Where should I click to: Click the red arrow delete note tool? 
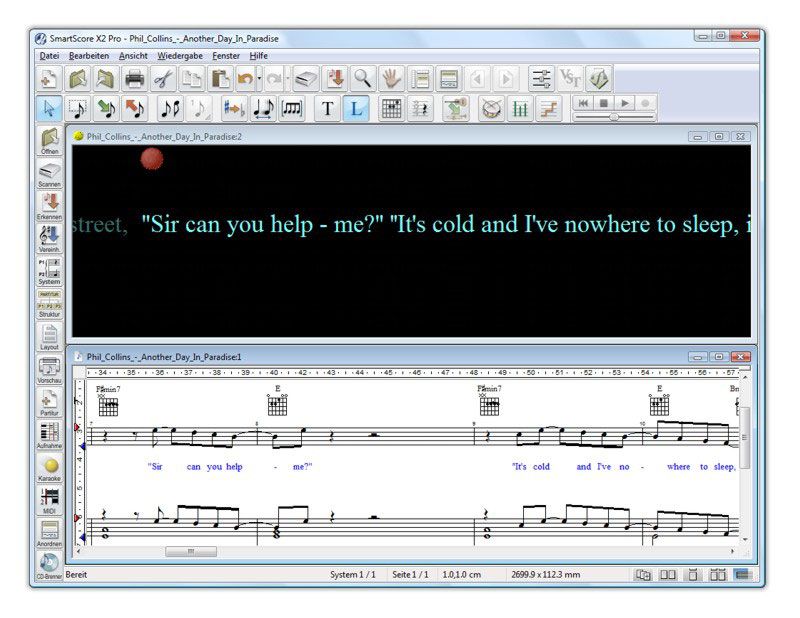coord(135,108)
